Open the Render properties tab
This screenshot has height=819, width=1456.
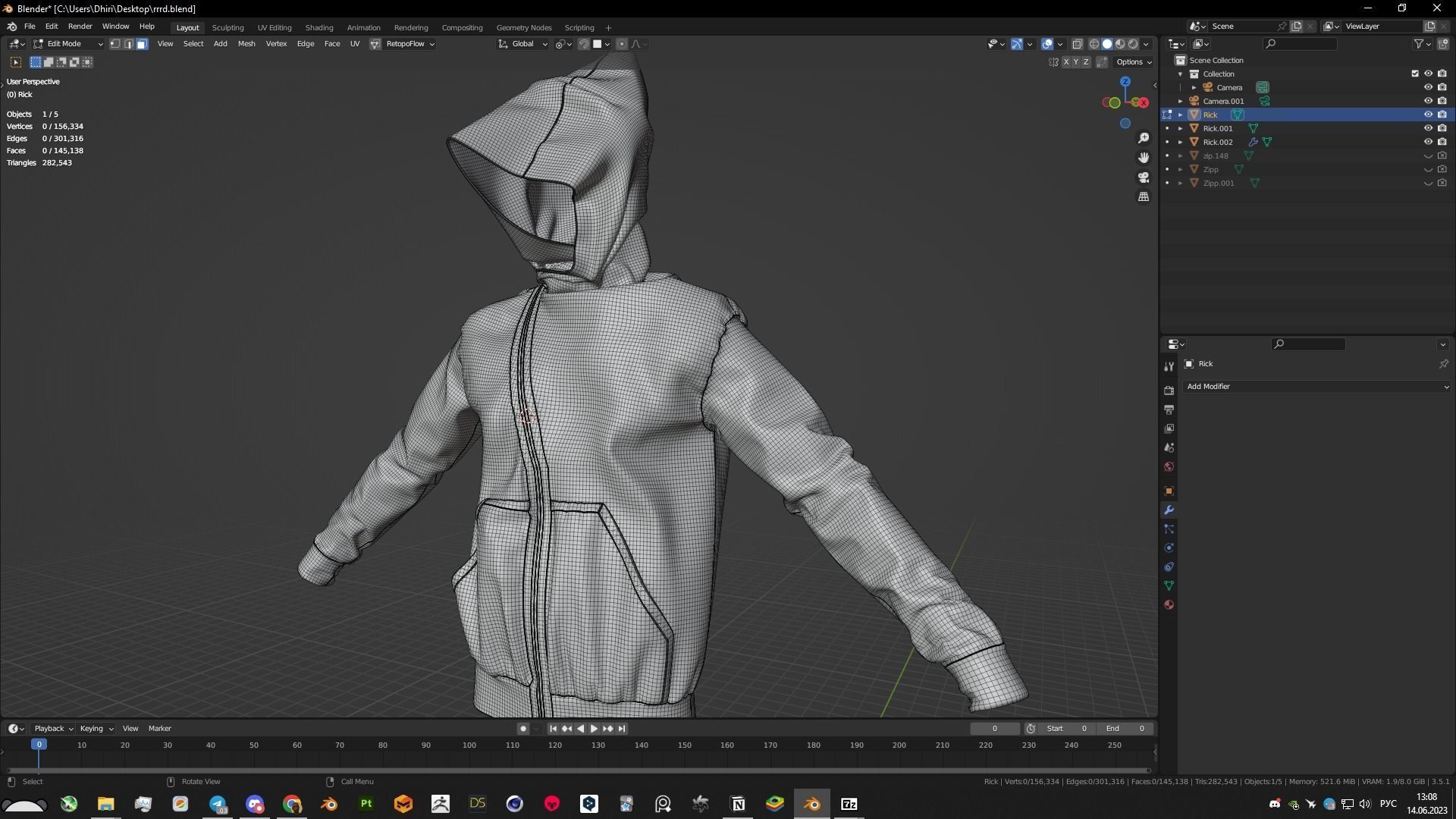click(x=1169, y=391)
